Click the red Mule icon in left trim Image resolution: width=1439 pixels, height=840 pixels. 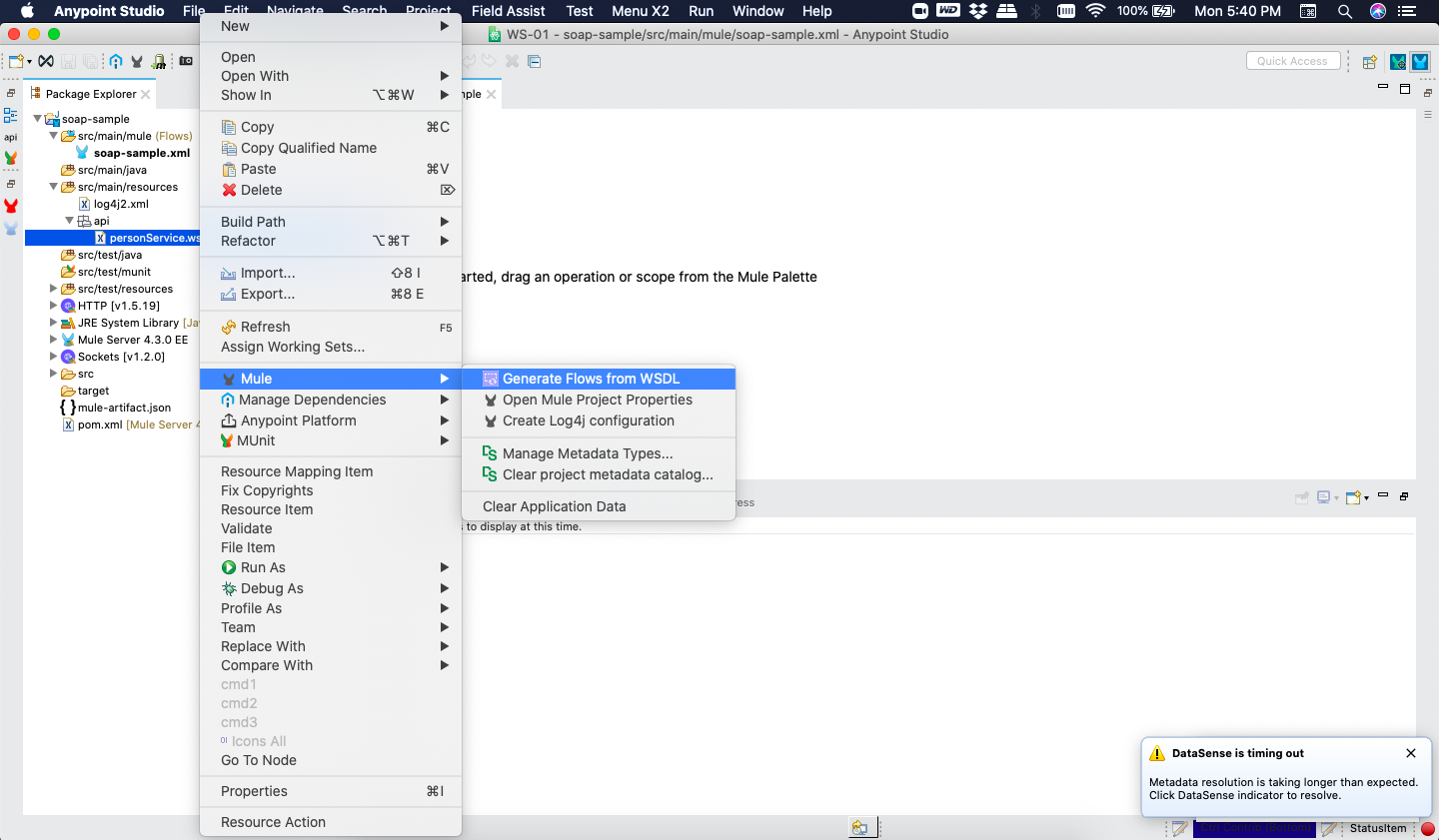pos(11,207)
